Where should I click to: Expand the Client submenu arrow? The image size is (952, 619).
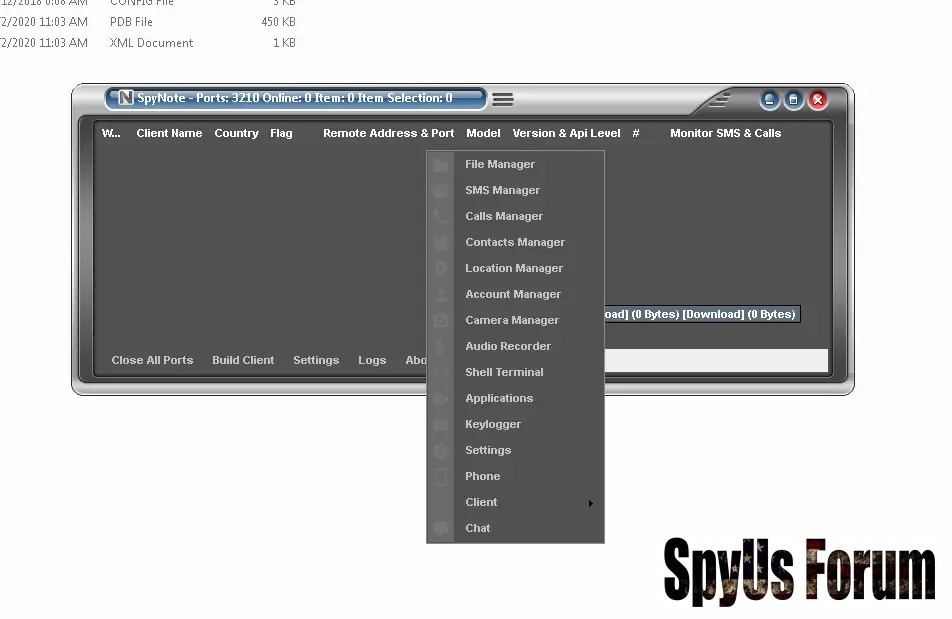(591, 503)
